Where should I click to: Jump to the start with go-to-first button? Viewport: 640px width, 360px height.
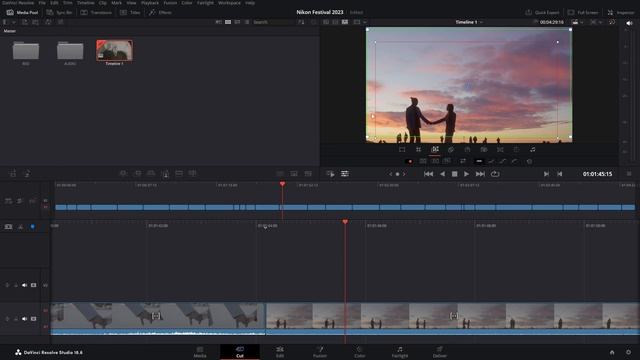(x=428, y=174)
